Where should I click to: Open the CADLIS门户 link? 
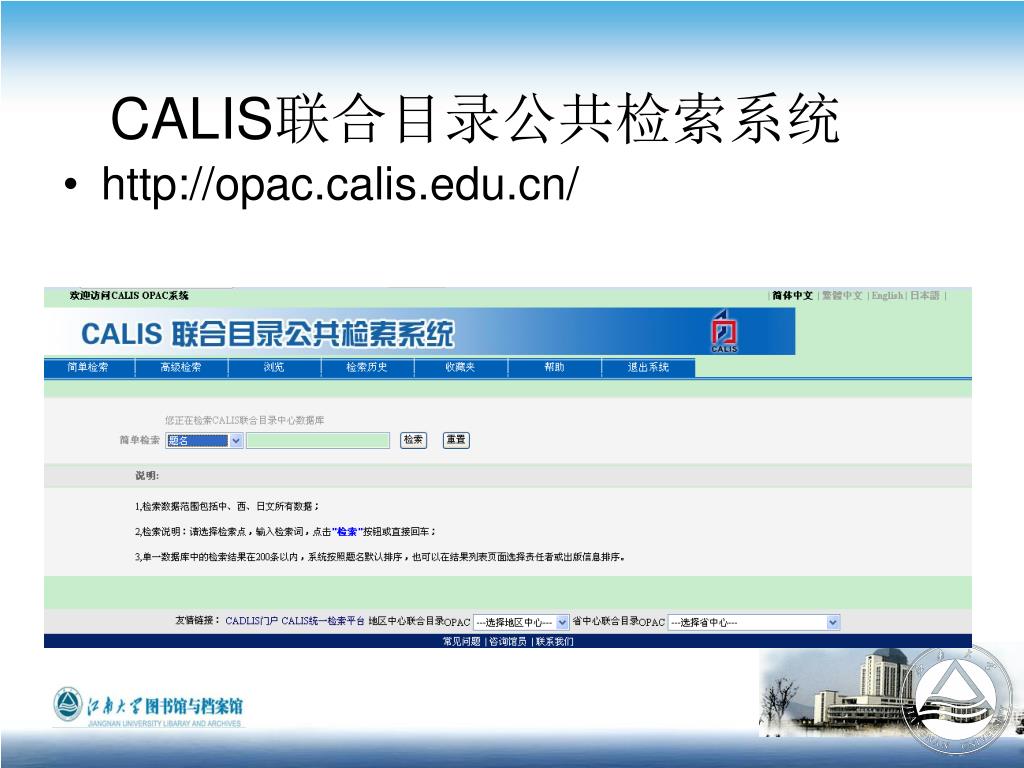[x=251, y=621]
